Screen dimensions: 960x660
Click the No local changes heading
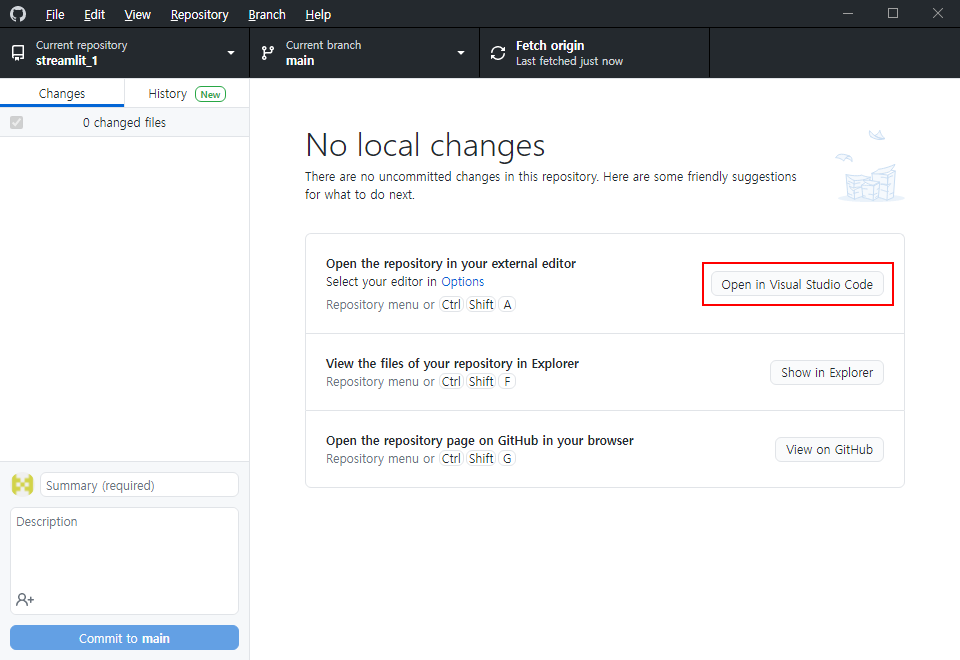pyautogui.click(x=425, y=146)
